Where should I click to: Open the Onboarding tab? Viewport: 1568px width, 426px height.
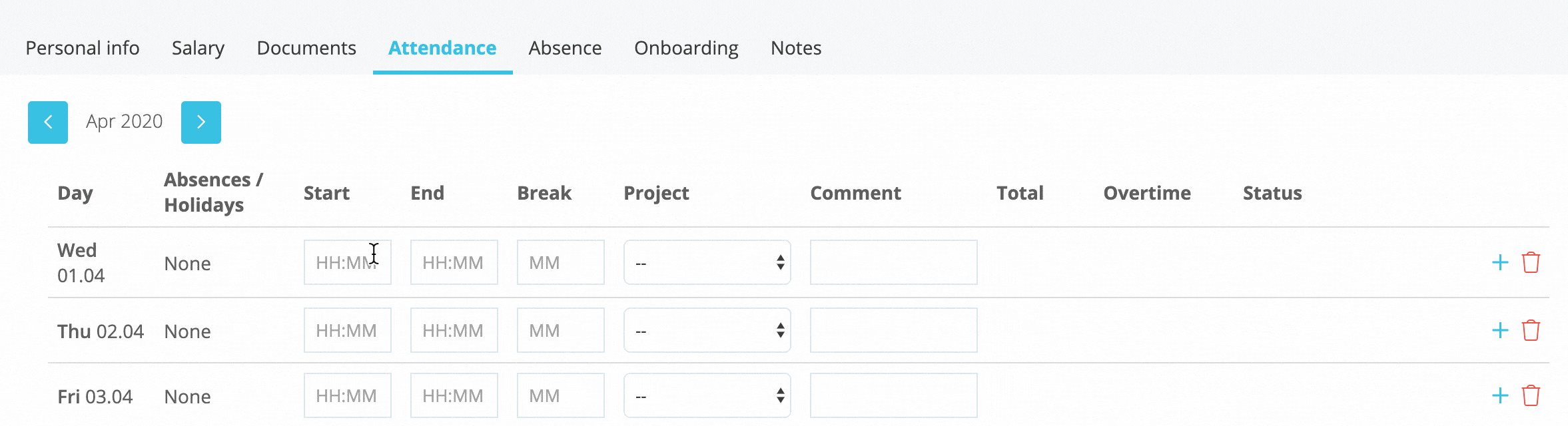(686, 48)
